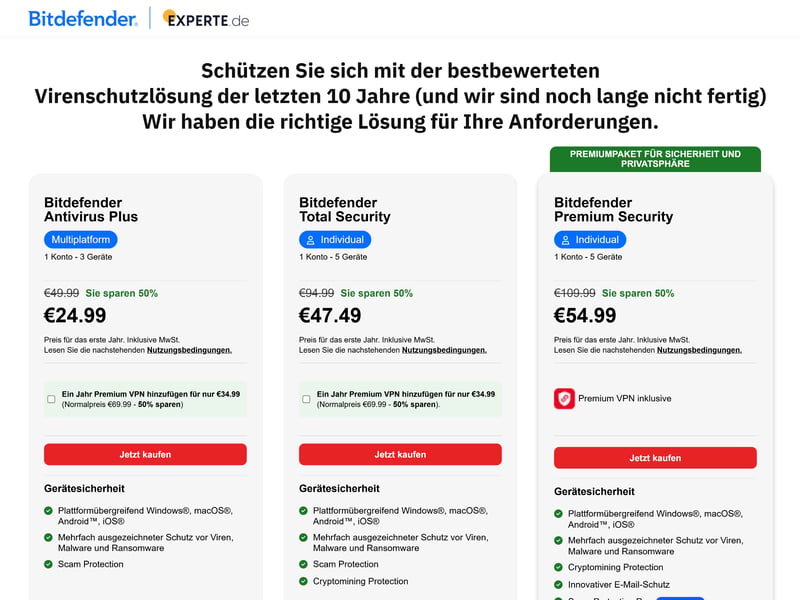Enable Premium VPN add-on for Antivirus Plus
The width and height of the screenshot is (800, 600).
[x=51, y=399]
